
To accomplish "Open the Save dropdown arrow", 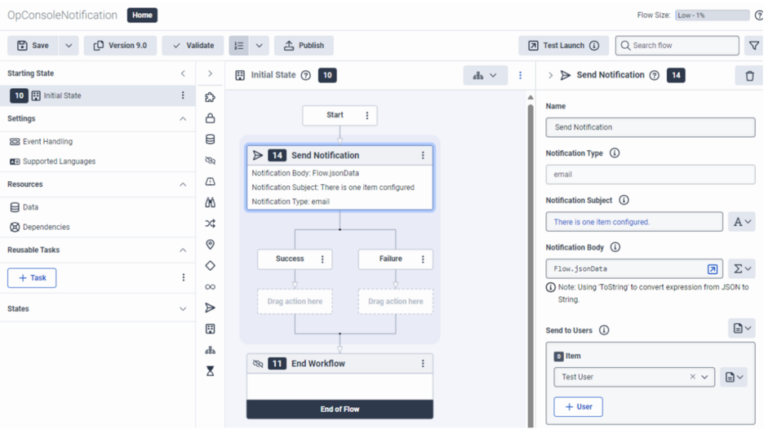I will [x=69, y=45].
